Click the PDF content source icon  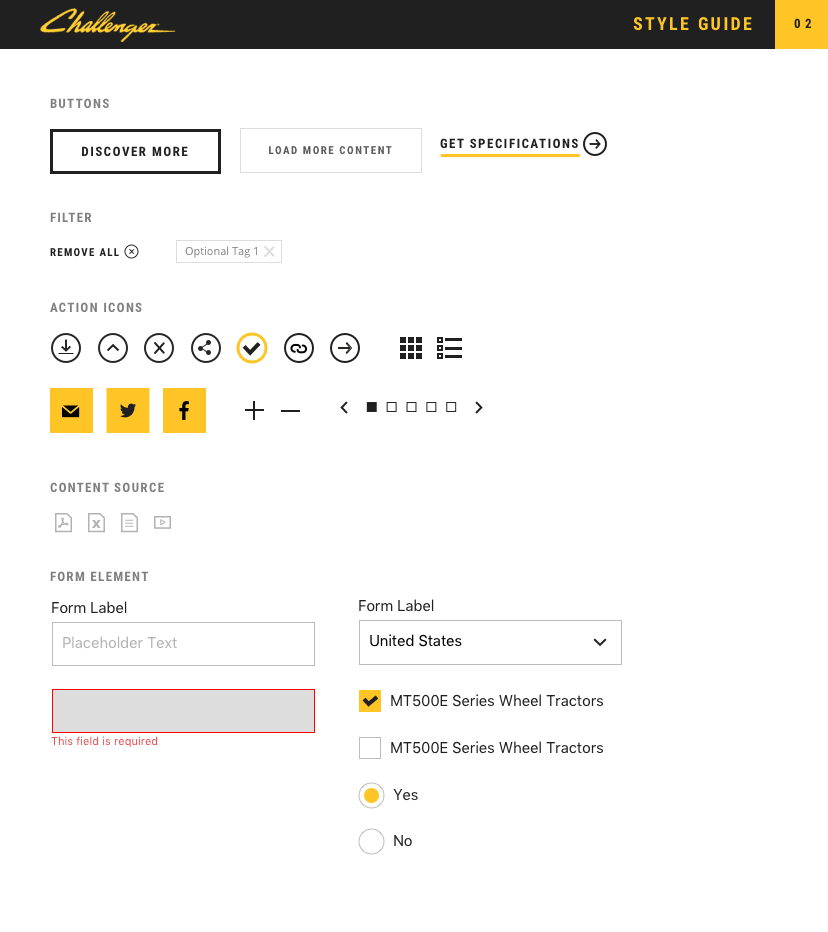(64, 522)
